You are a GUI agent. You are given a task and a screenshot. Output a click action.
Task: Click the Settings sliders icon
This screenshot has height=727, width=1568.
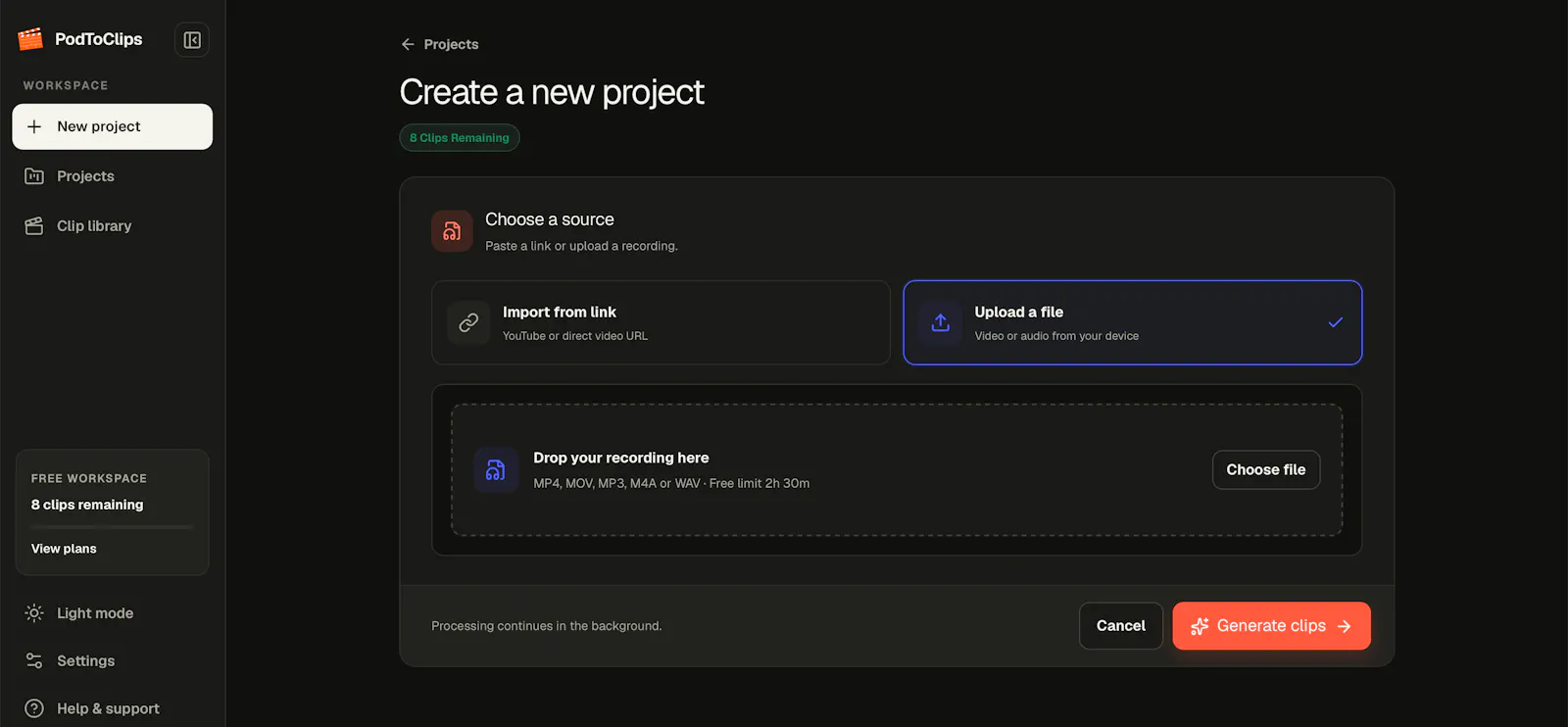pyautogui.click(x=34, y=661)
